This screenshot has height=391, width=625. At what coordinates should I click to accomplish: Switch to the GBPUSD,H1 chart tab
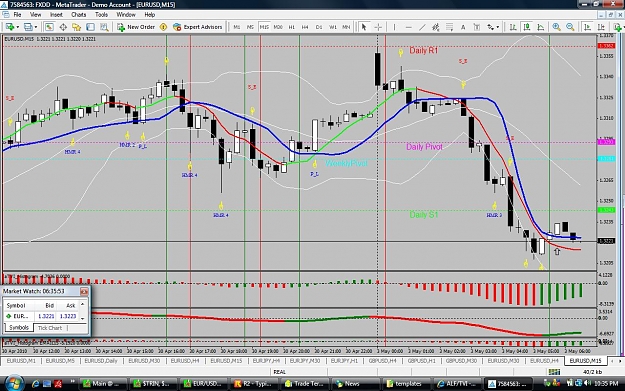[x=421, y=361]
